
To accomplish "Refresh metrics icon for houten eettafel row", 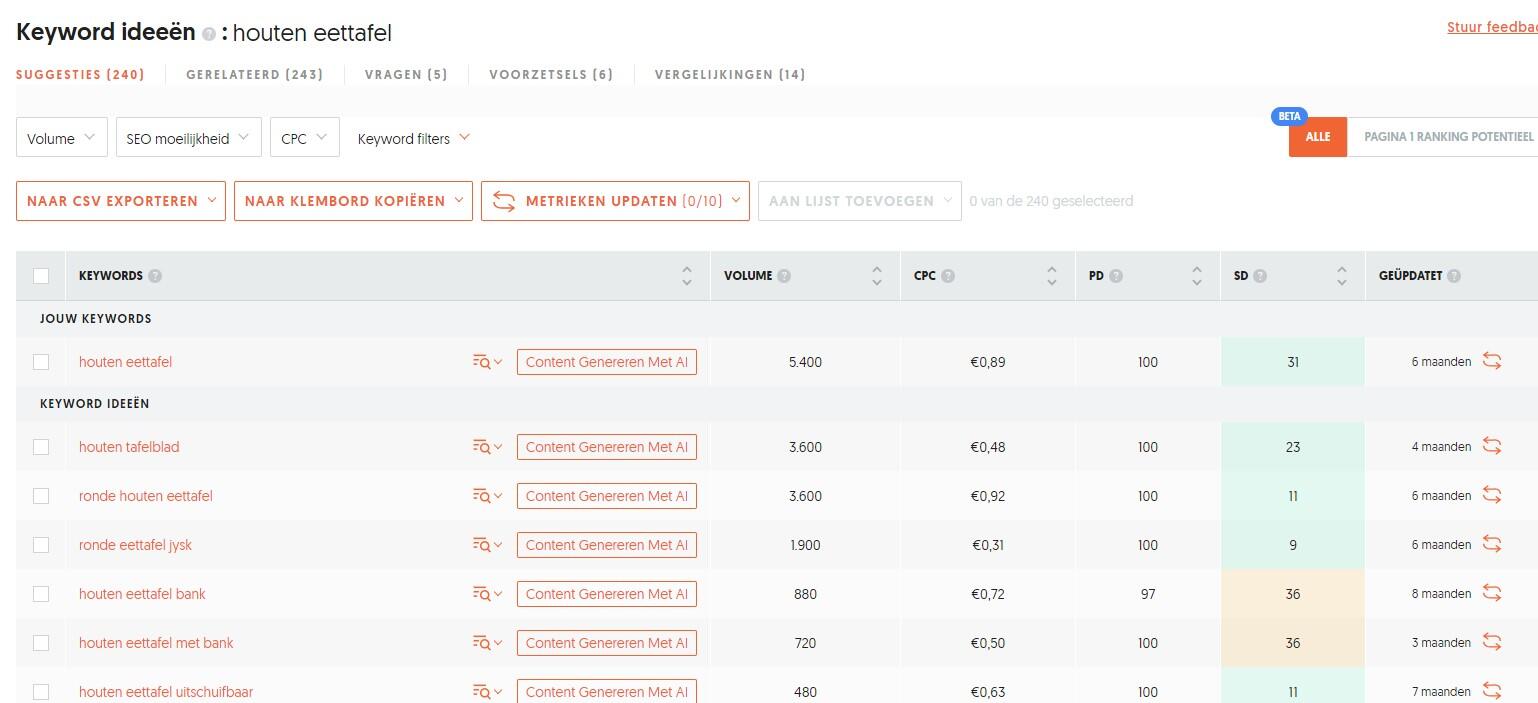I will pos(1492,361).
